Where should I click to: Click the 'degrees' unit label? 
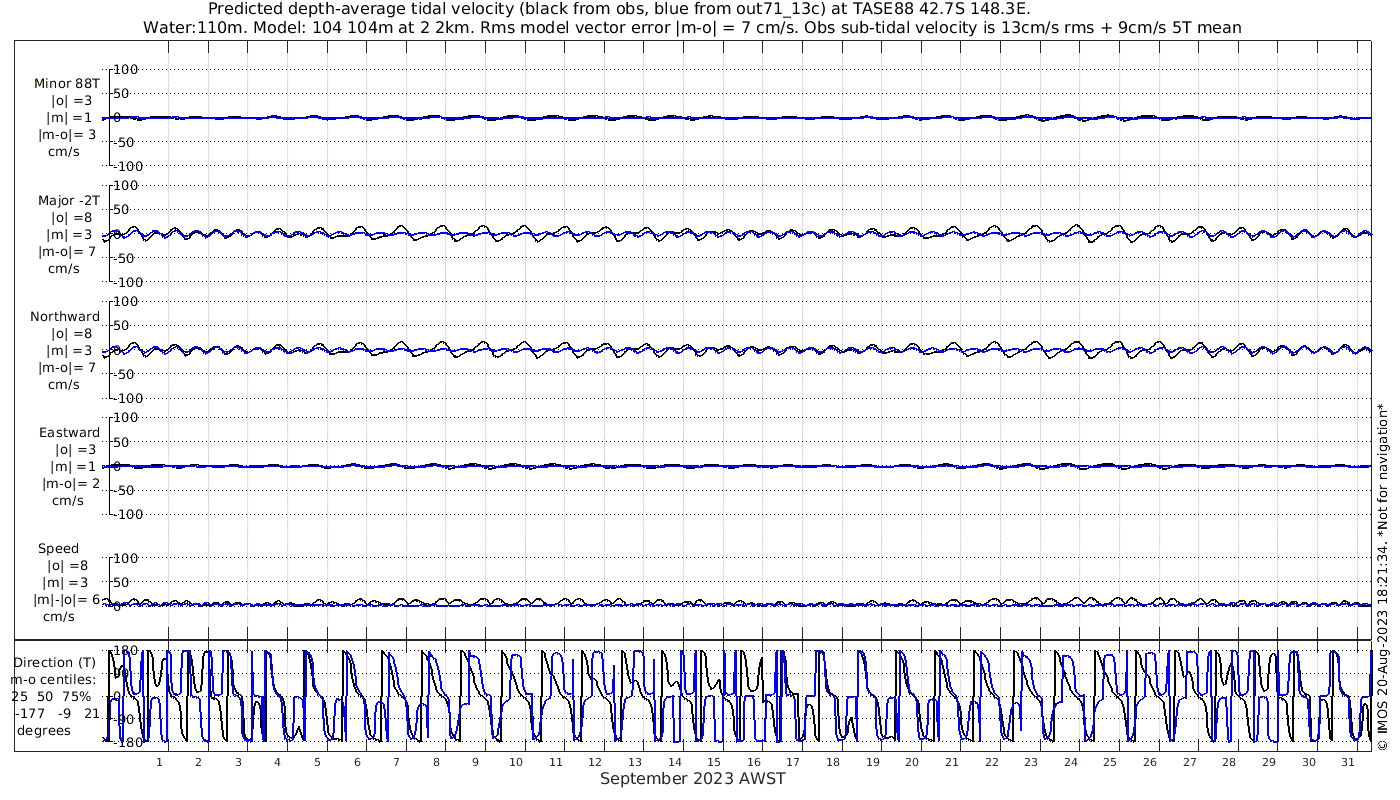[x=43, y=730]
